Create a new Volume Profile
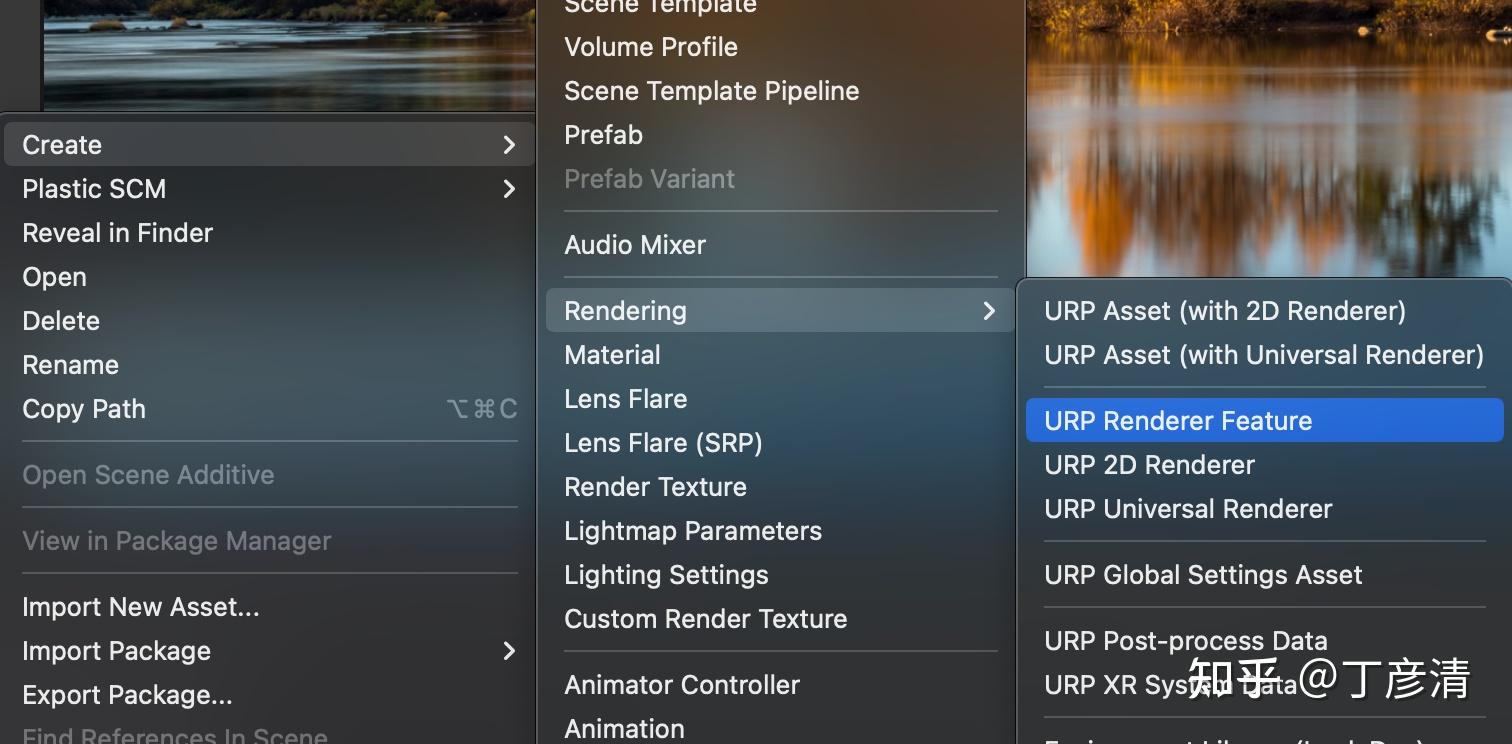 pos(650,46)
